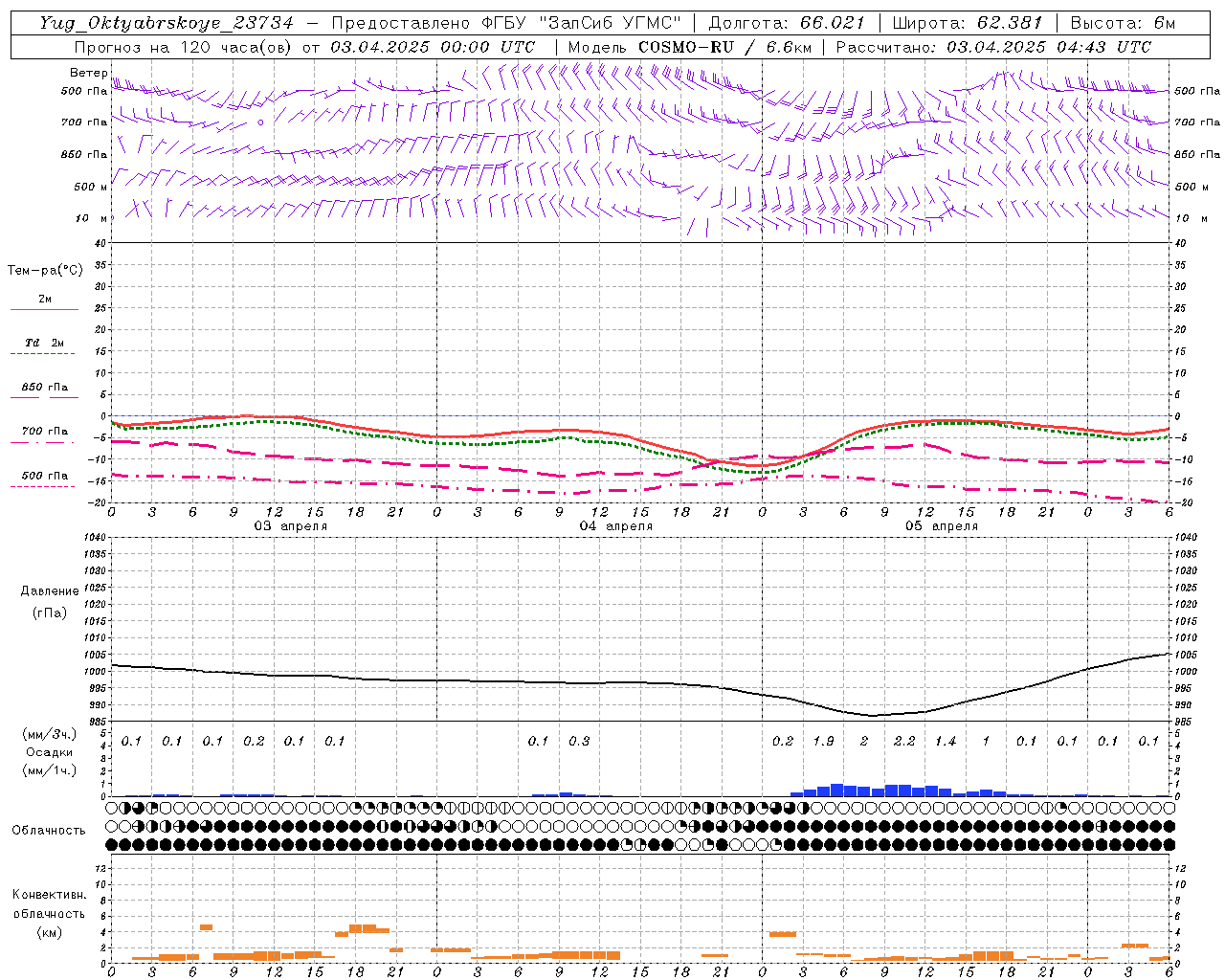This screenshot has width=1225, height=980.
Task: Select the Облачность cloudiness panel label
Action: coord(48,831)
